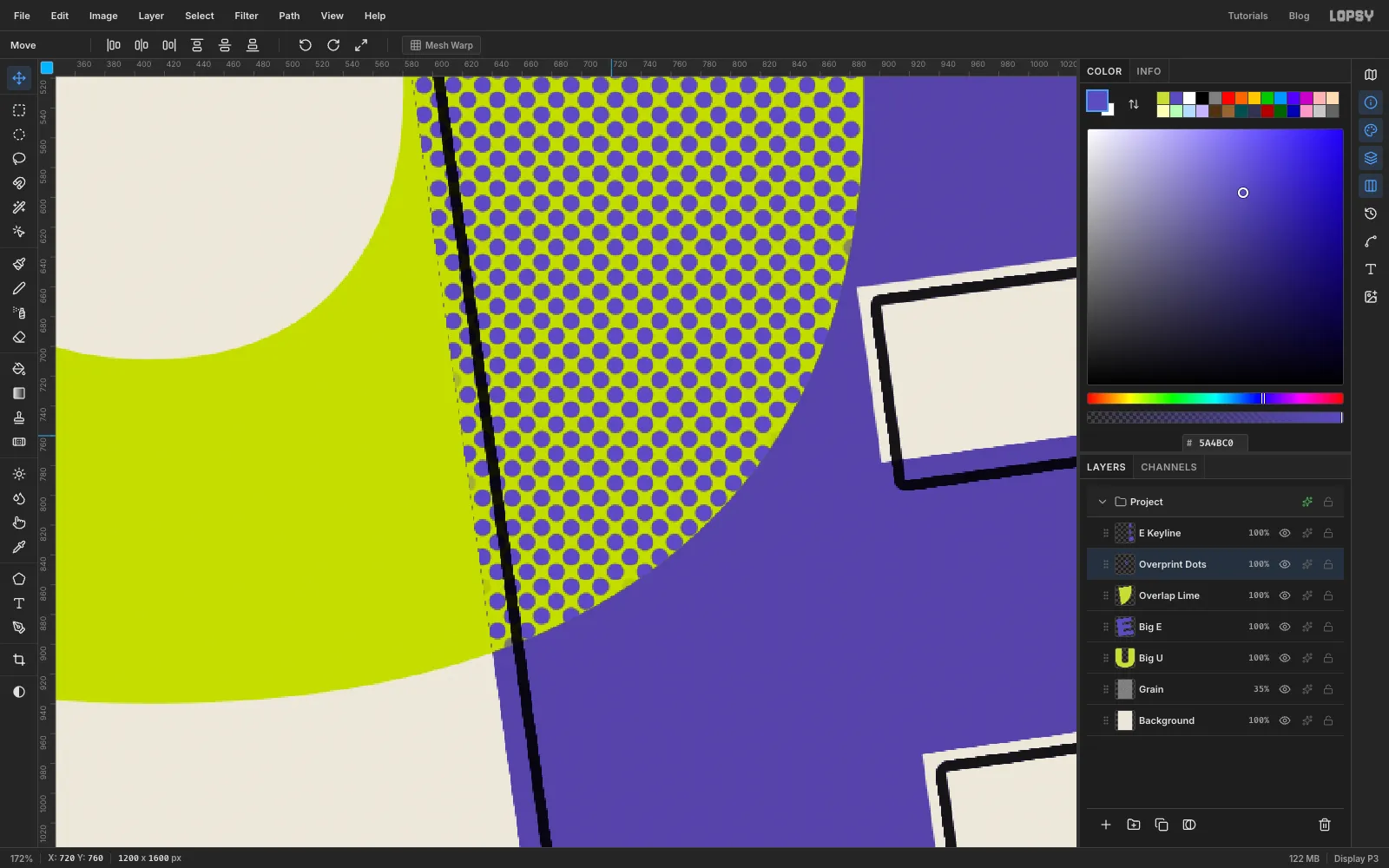The width and height of the screenshot is (1389, 868).
Task: Delete layer with the trash icon
Action: pos(1325,825)
